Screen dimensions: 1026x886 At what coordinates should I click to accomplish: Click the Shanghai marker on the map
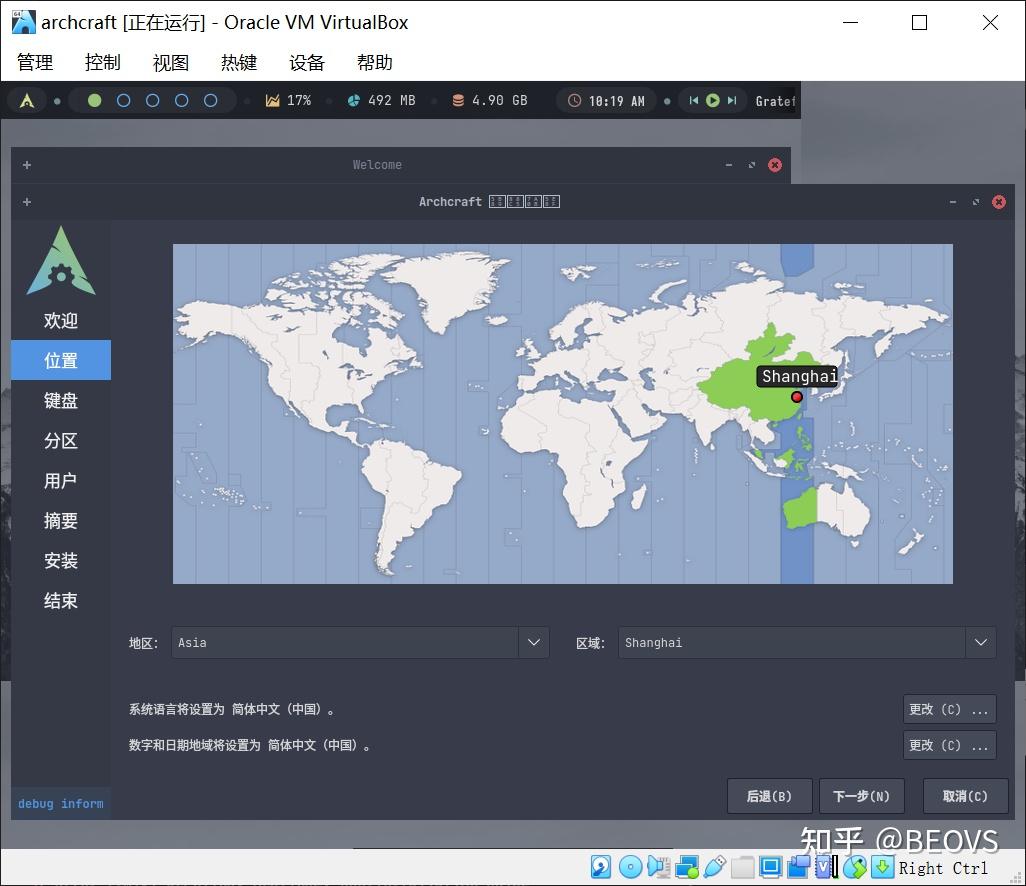click(796, 397)
